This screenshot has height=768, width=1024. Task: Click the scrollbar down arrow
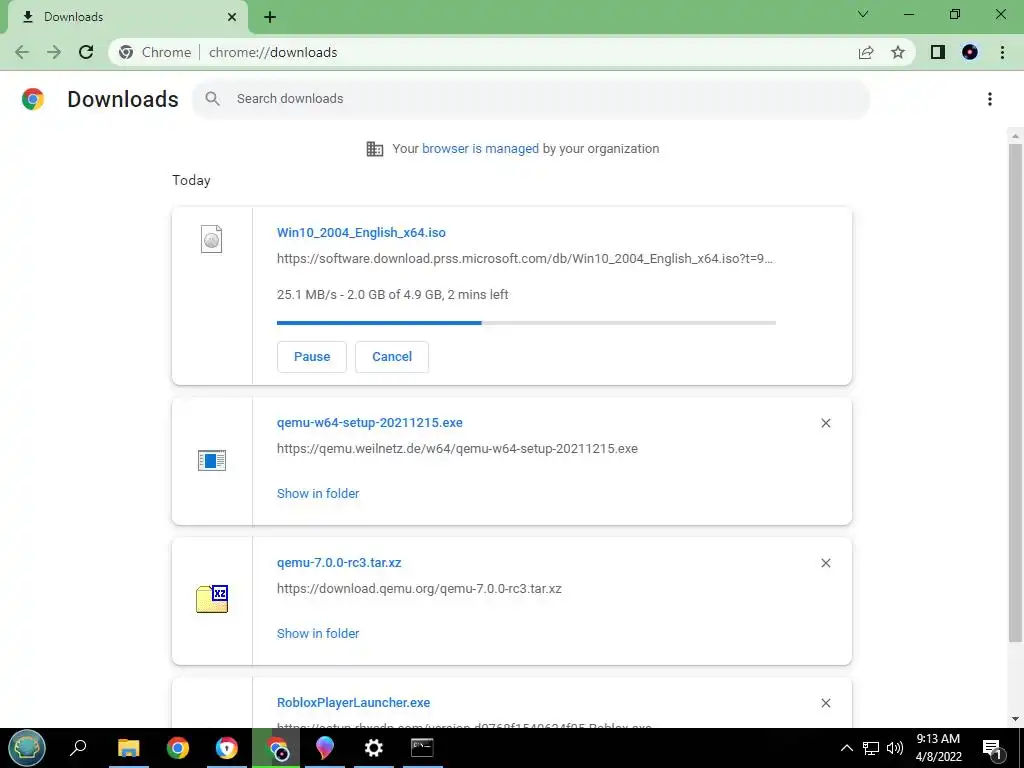pyautogui.click(x=1015, y=720)
